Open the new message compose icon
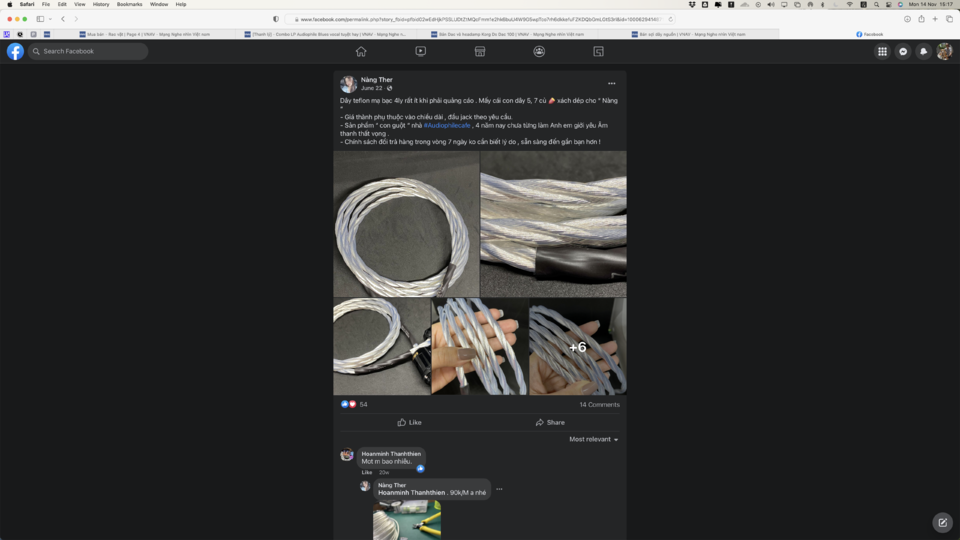Screen dimensions: 960x540 (942, 522)
